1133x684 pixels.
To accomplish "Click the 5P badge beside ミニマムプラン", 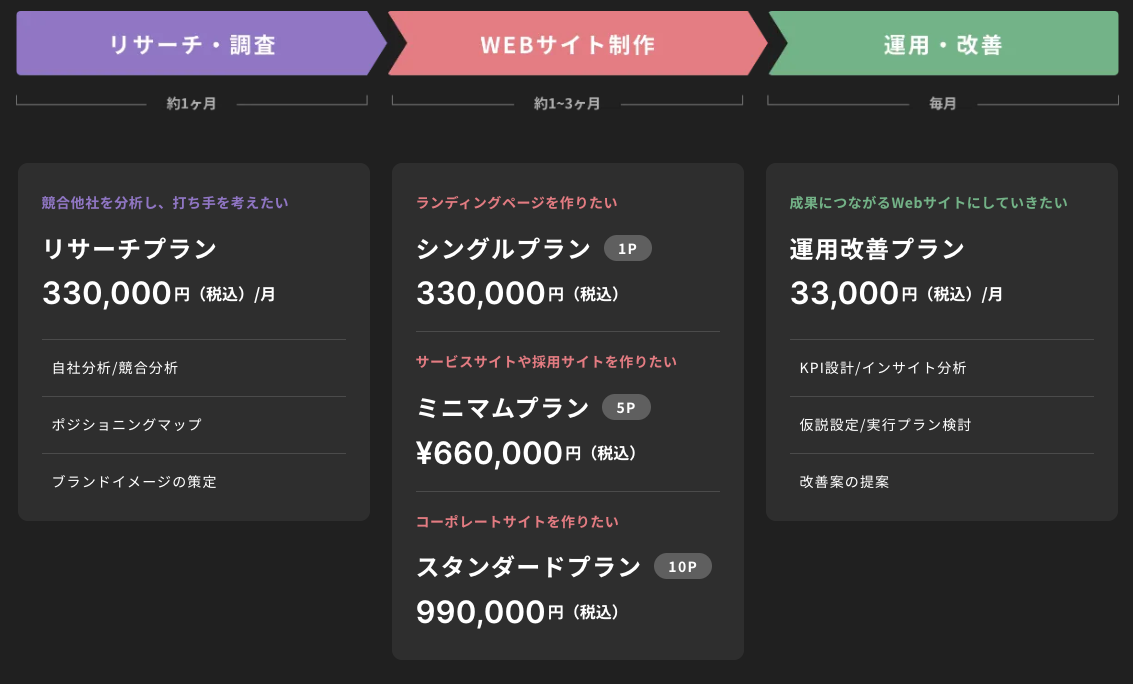I will [626, 408].
